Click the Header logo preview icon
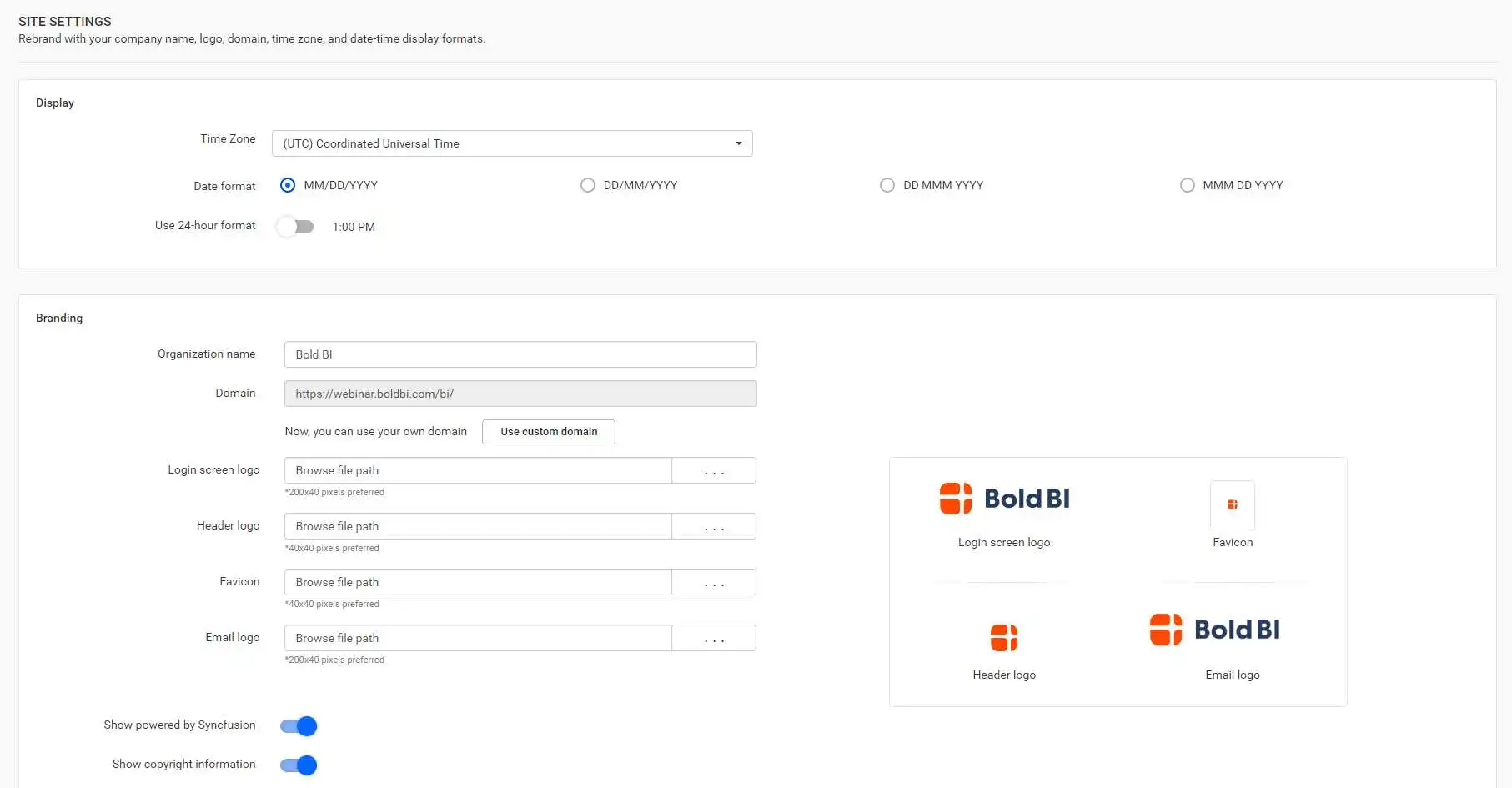 (x=1003, y=636)
